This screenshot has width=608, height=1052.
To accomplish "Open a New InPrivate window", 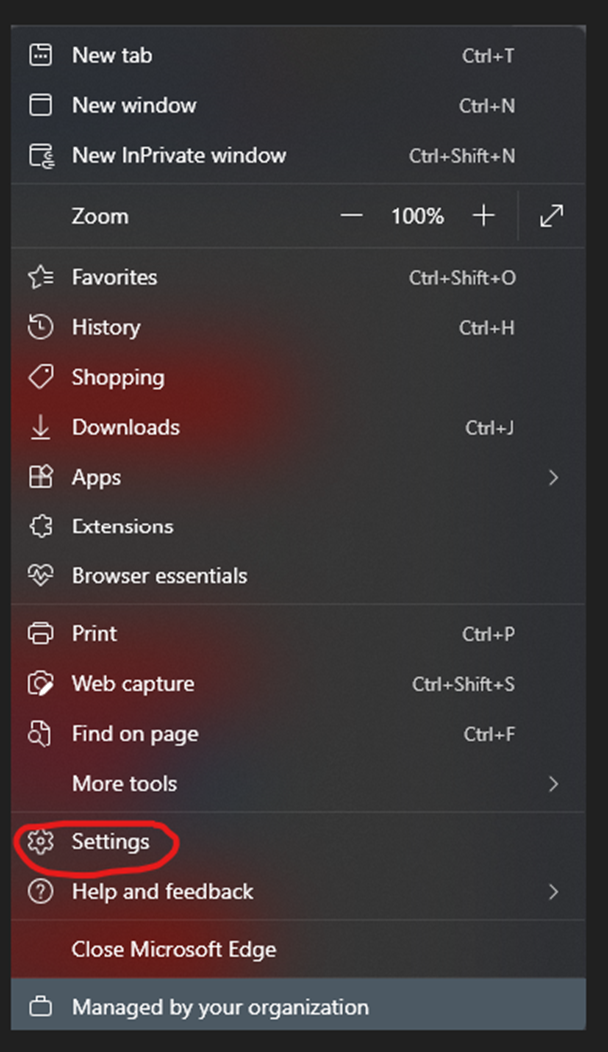I will pyautogui.click(x=298, y=156).
